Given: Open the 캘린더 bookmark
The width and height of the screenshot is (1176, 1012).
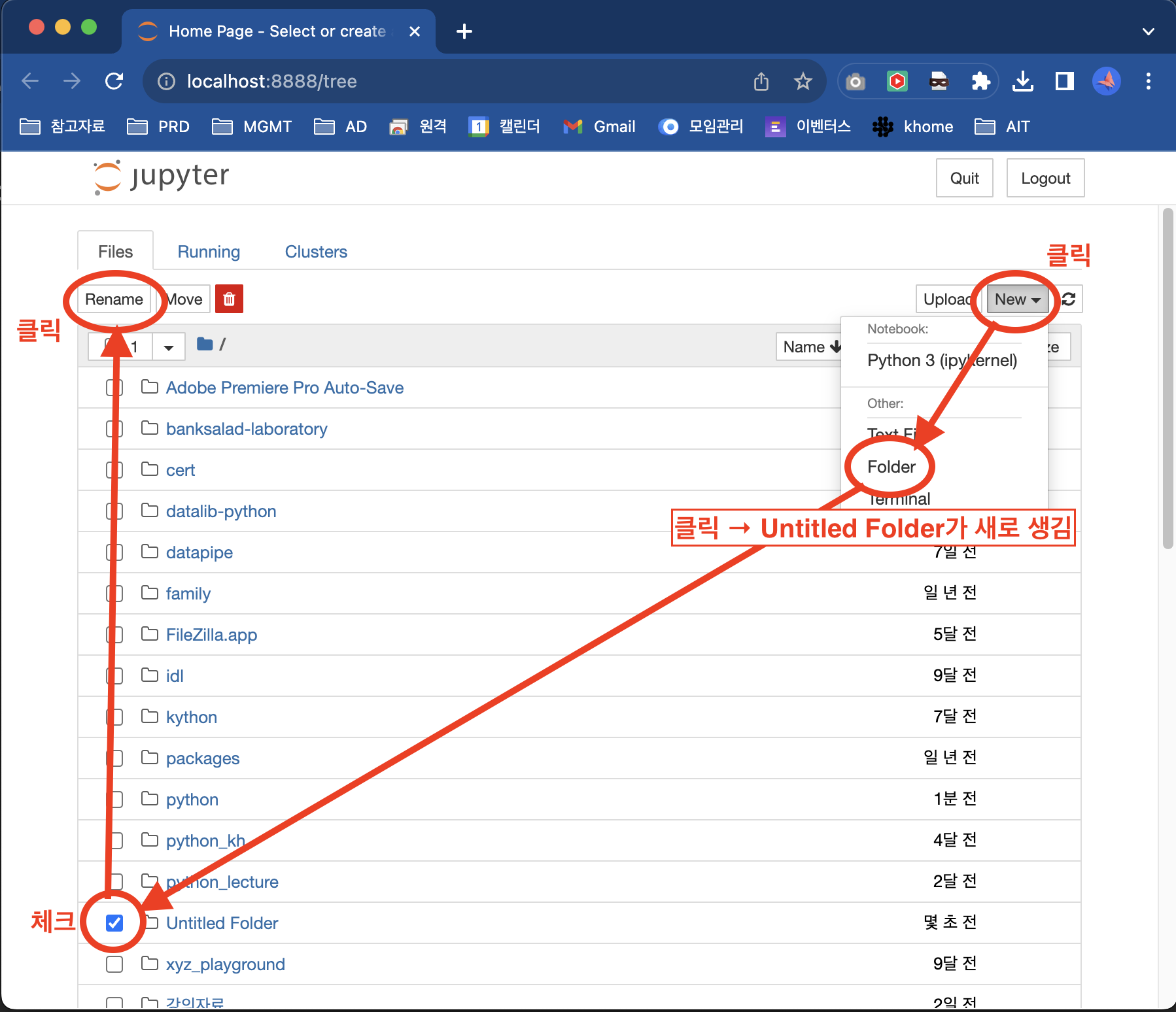Looking at the screenshot, I should [x=504, y=126].
